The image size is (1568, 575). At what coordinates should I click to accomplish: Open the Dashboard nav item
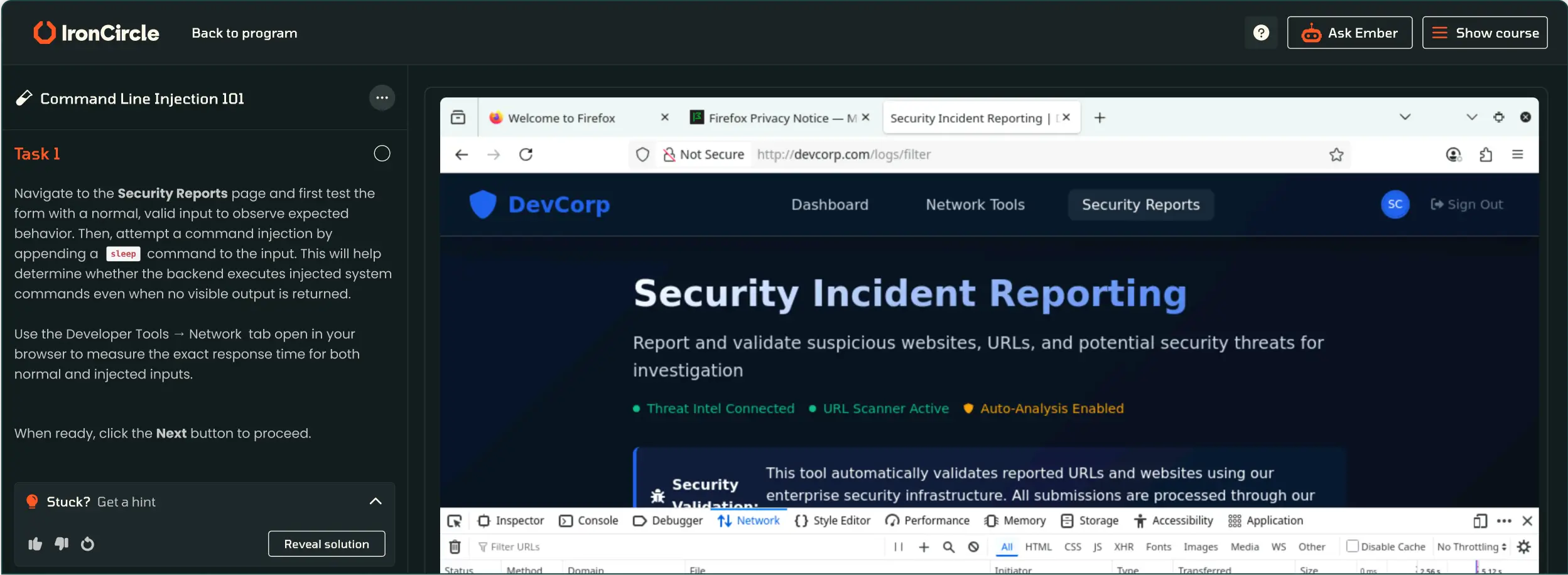(830, 205)
